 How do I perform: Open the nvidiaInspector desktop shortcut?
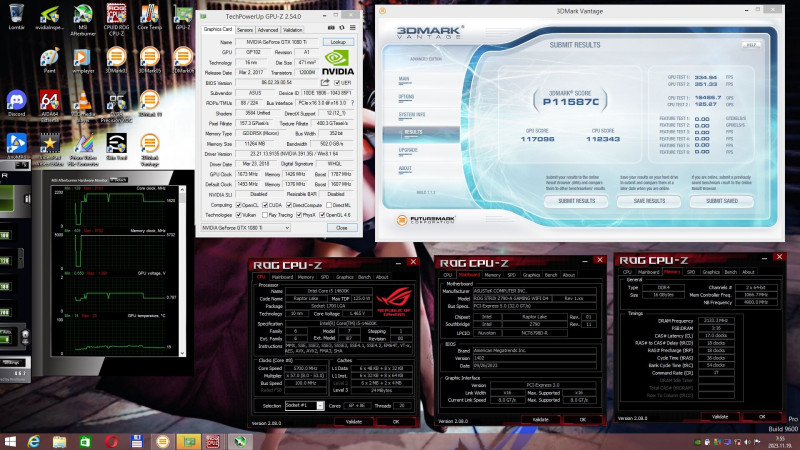49,17
